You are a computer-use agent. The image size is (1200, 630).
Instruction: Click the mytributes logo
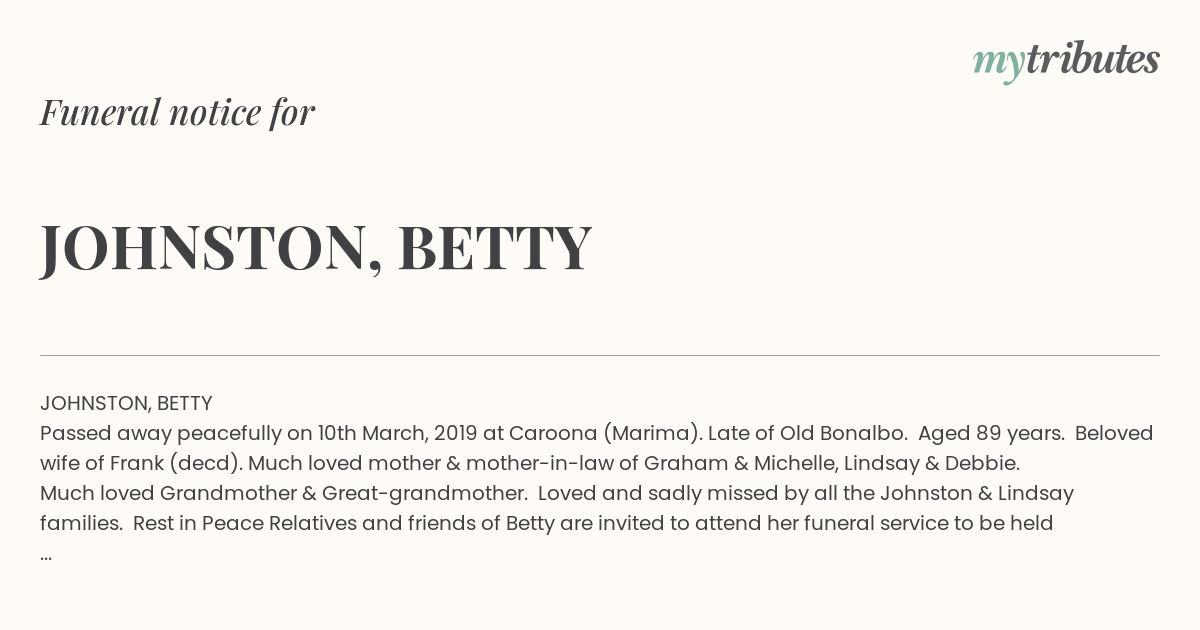click(x=1066, y=61)
